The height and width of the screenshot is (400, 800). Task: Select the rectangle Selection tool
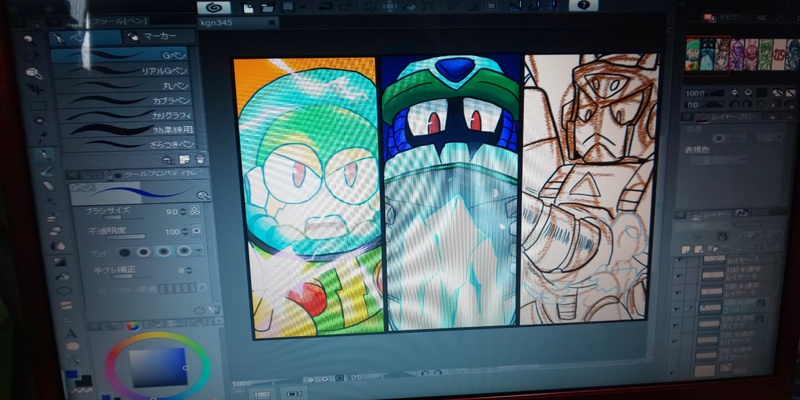tap(38, 106)
